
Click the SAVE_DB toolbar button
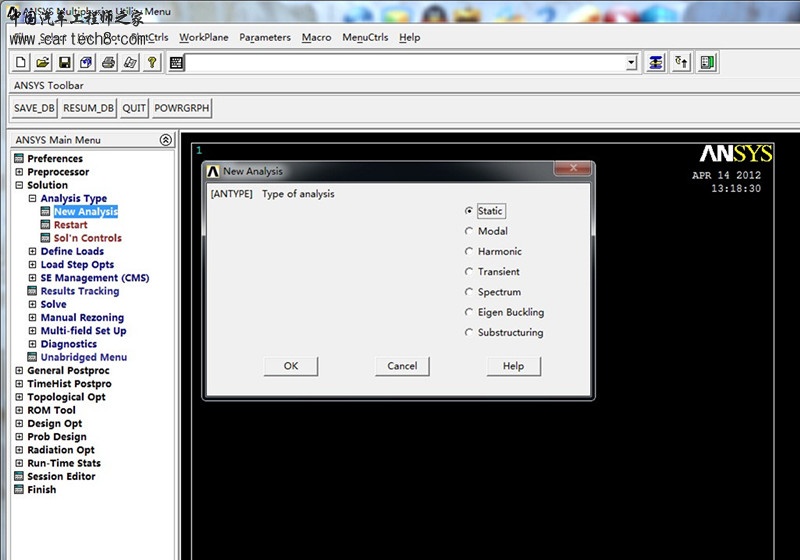[33, 109]
